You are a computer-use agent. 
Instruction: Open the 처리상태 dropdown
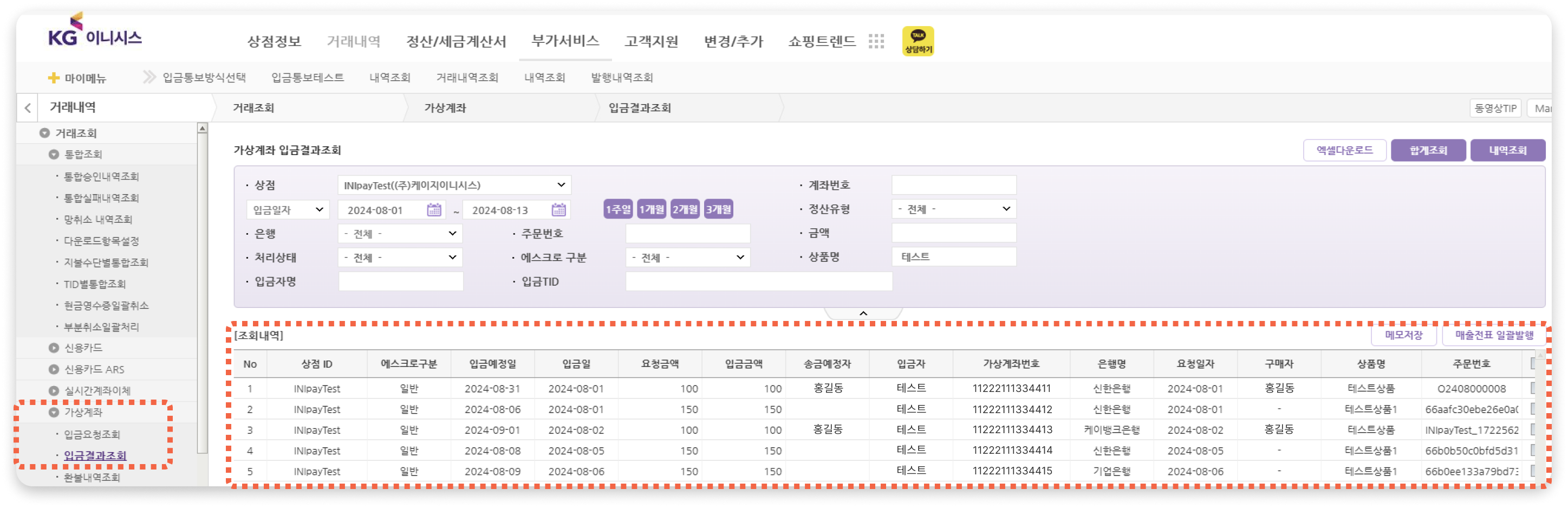tap(400, 258)
